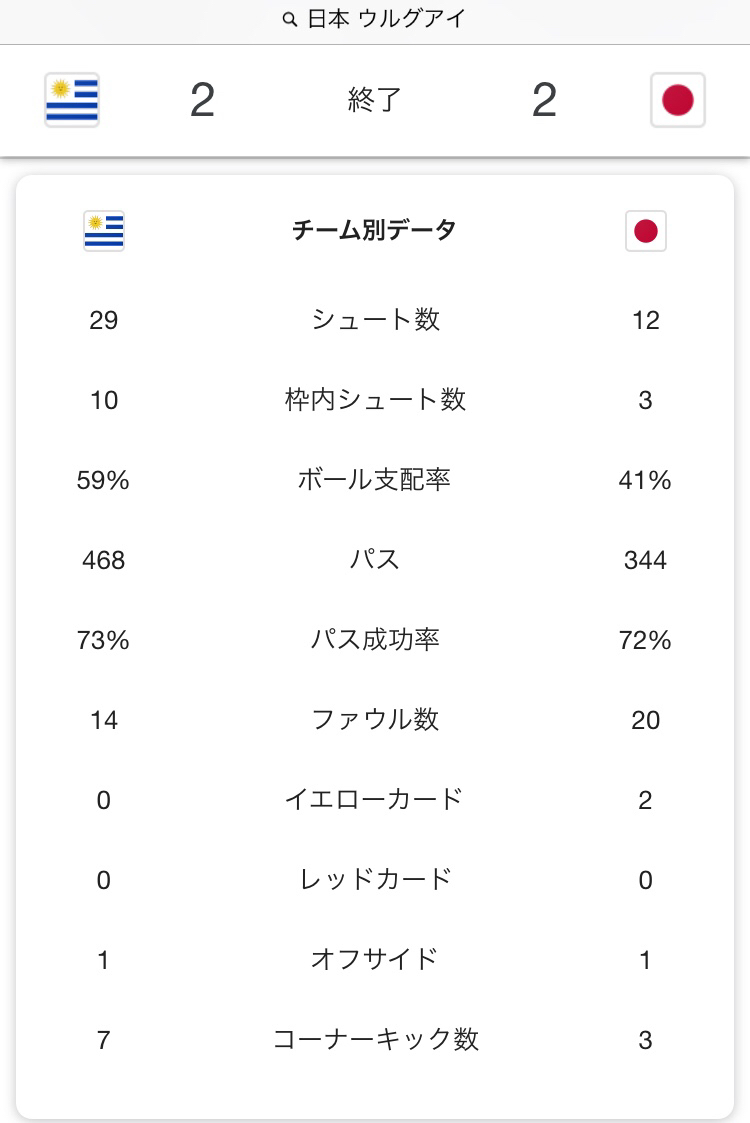
Task: Click the パス成功率 stat label
Action: point(375,640)
